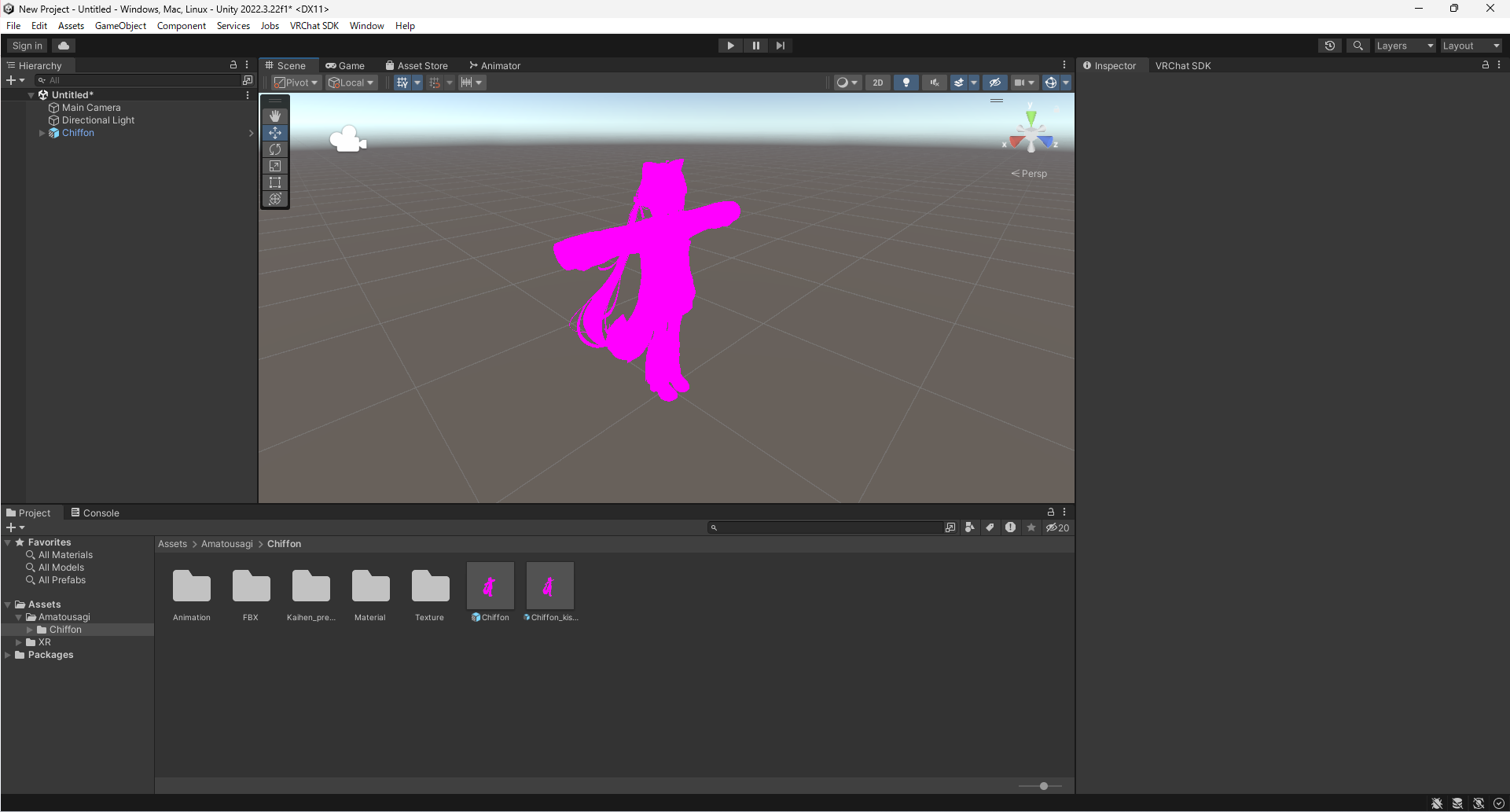This screenshot has width=1510, height=812.
Task: Select the Move tool in the scene toolbar
Action: [x=274, y=133]
